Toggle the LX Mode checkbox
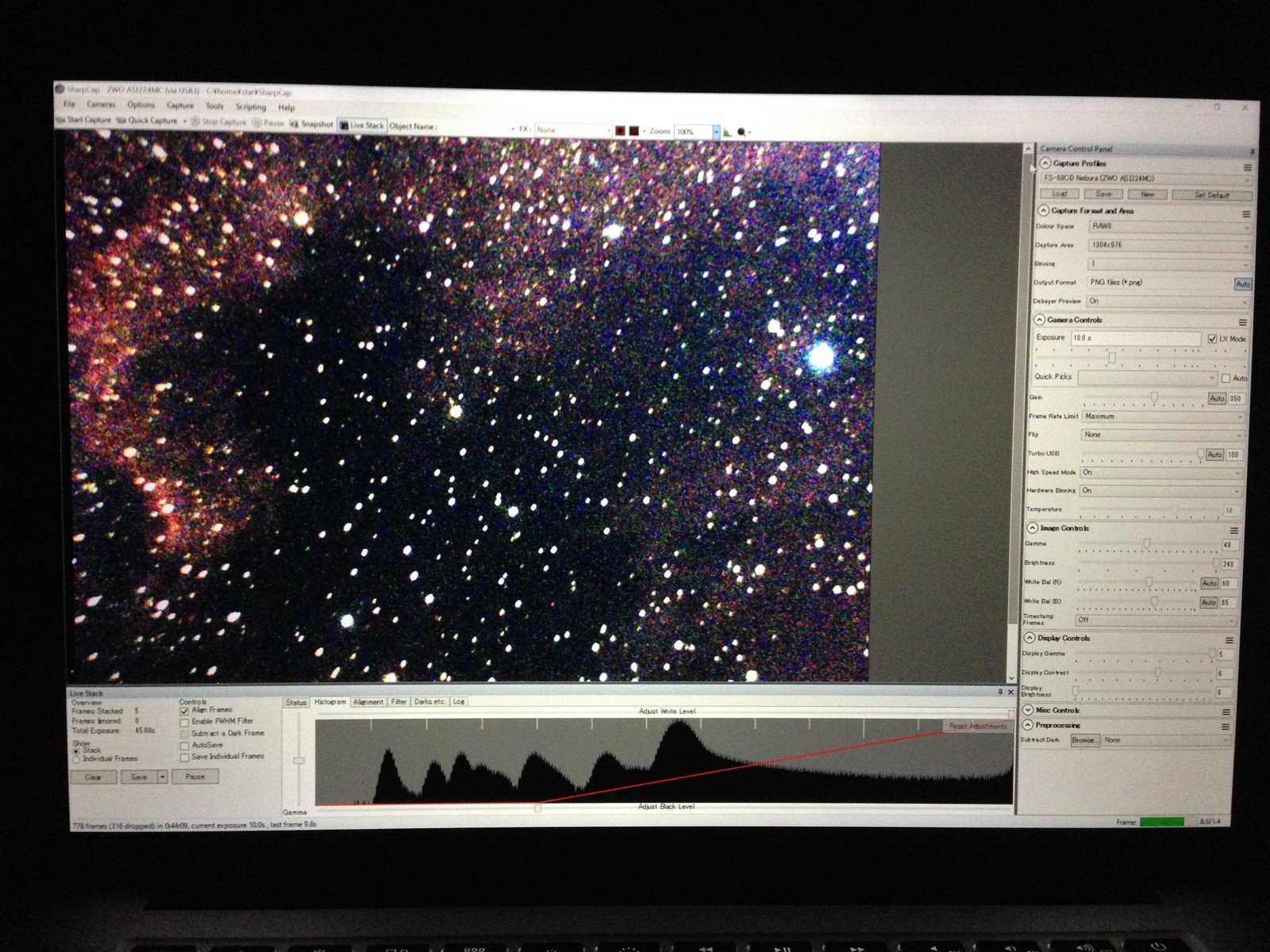This screenshot has height=952, width=1270. pyautogui.click(x=1212, y=339)
